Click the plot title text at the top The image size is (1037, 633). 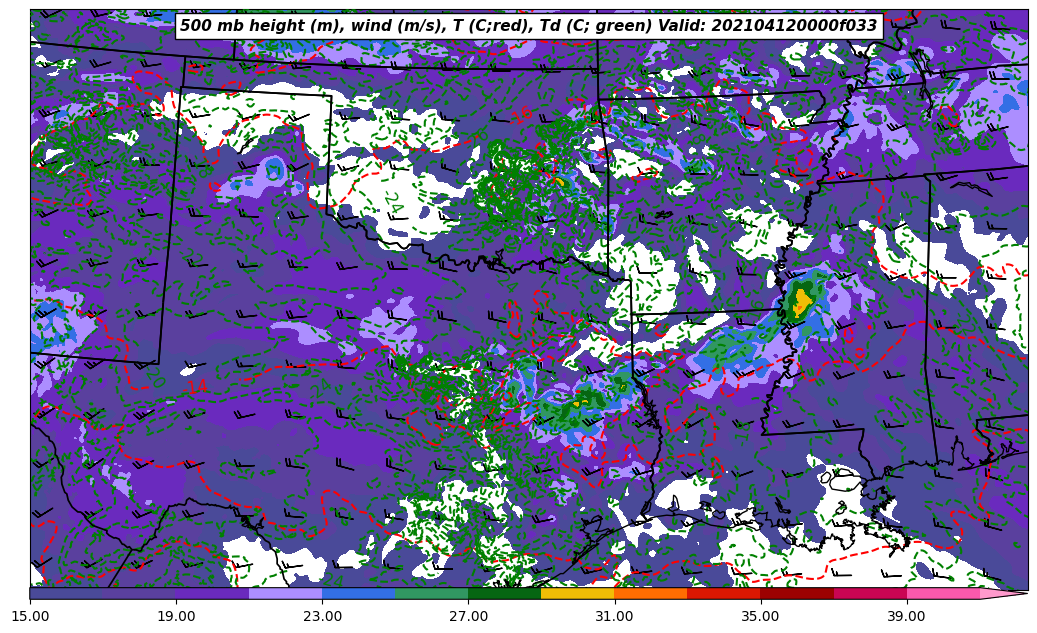(x=528, y=26)
